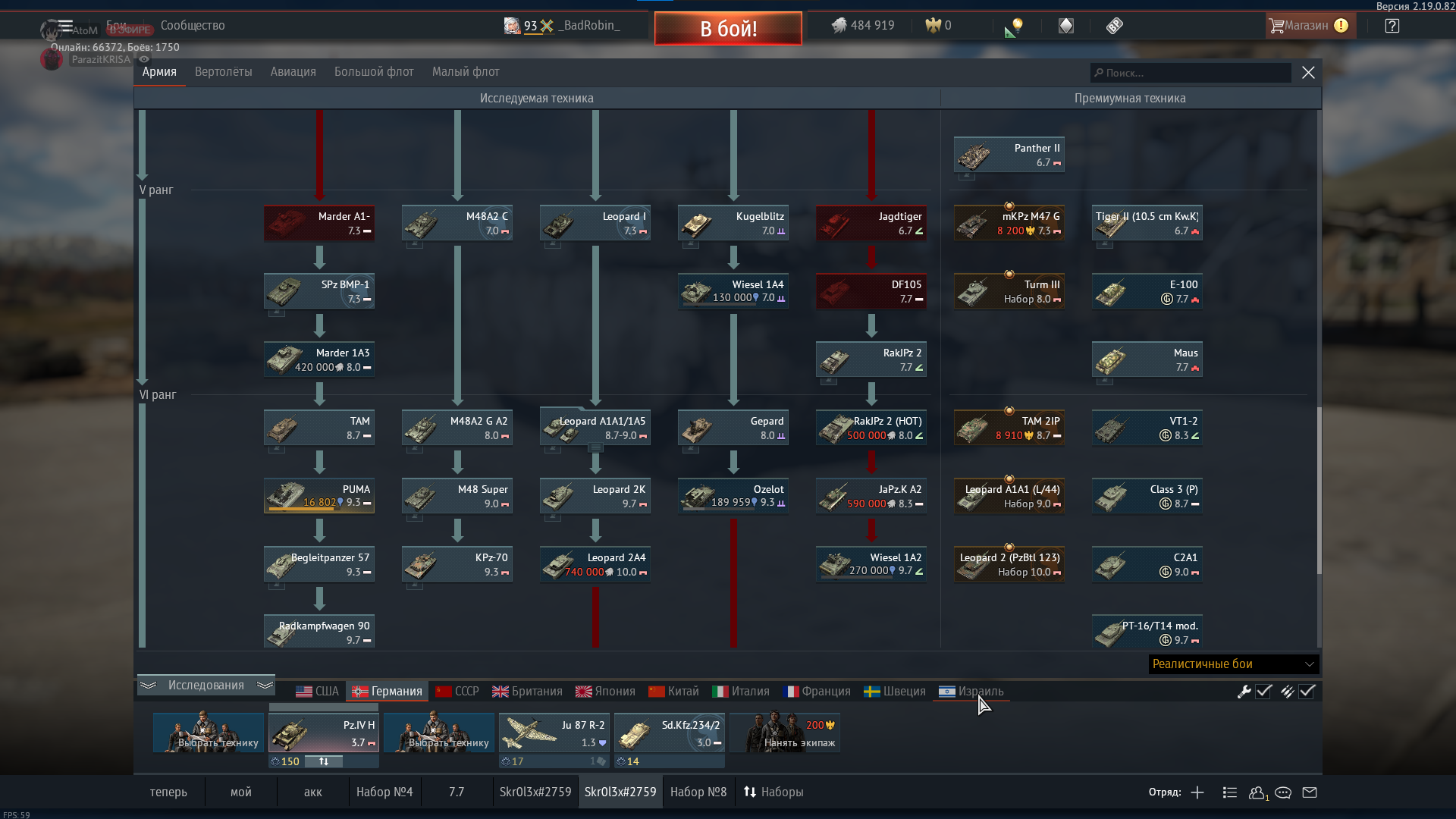The height and width of the screenshot is (819, 1456).
Task: Close the research tree window
Action: (x=1308, y=73)
